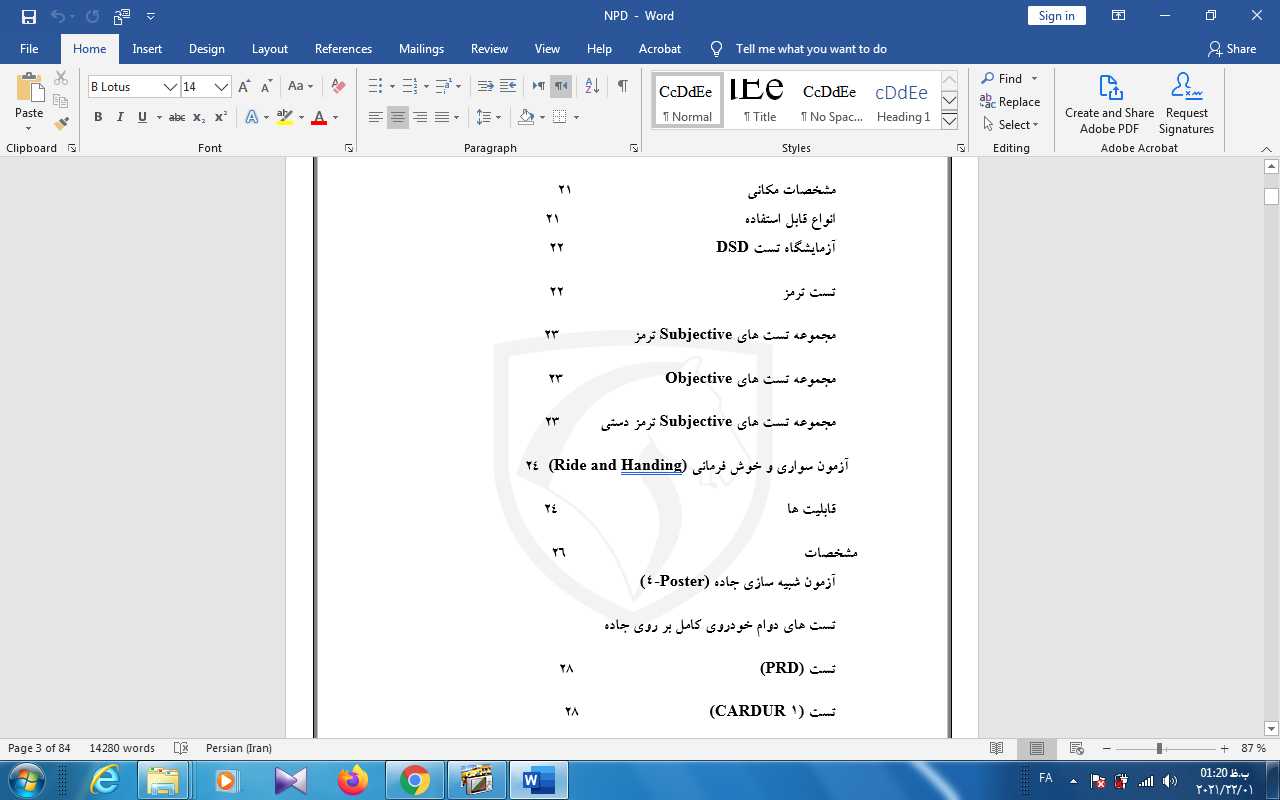The height and width of the screenshot is (800, 1280).
Task: Toggle Bold formatting
Action: coord(98,117)
